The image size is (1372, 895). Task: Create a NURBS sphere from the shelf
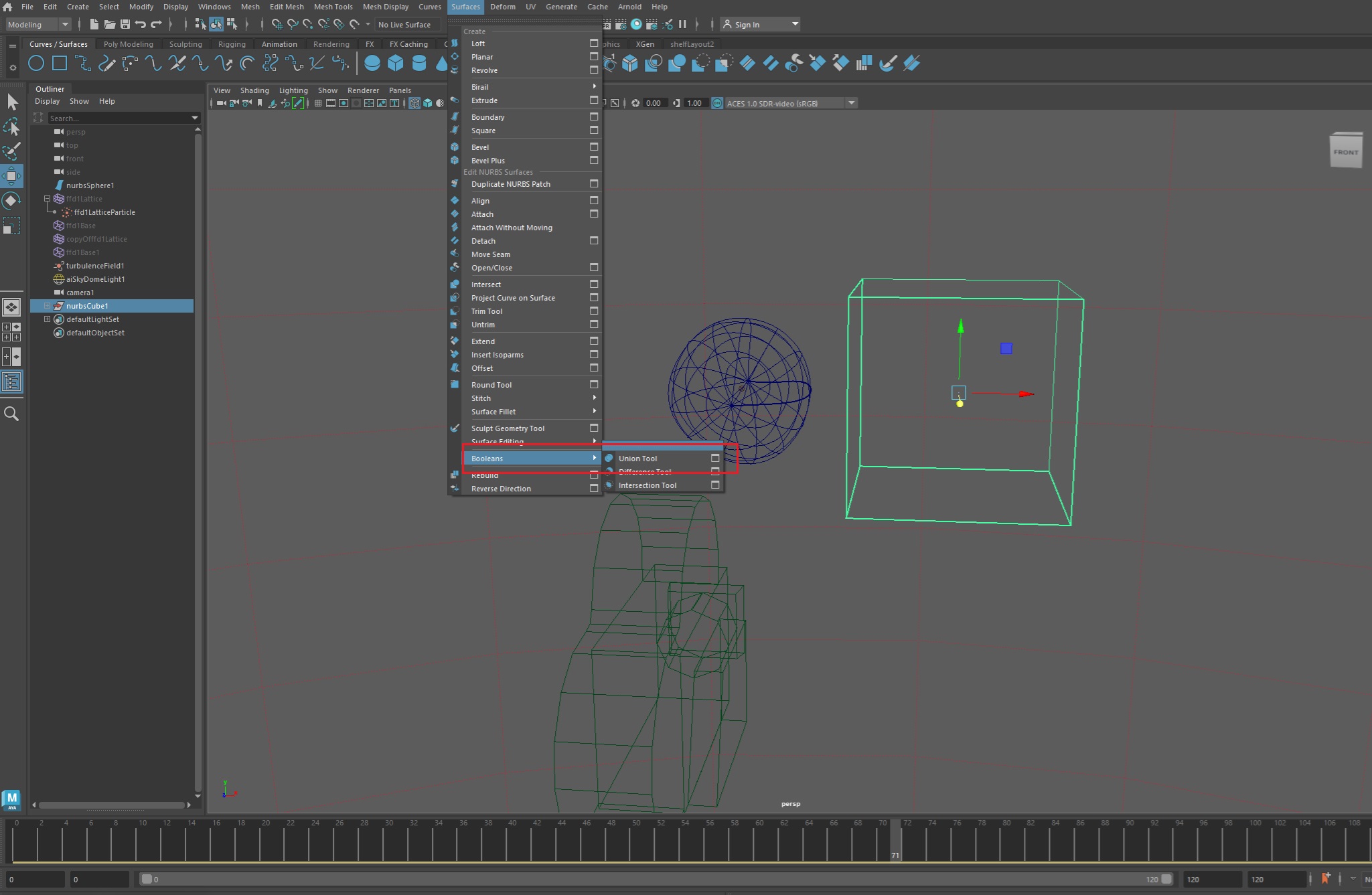(372, 64)
